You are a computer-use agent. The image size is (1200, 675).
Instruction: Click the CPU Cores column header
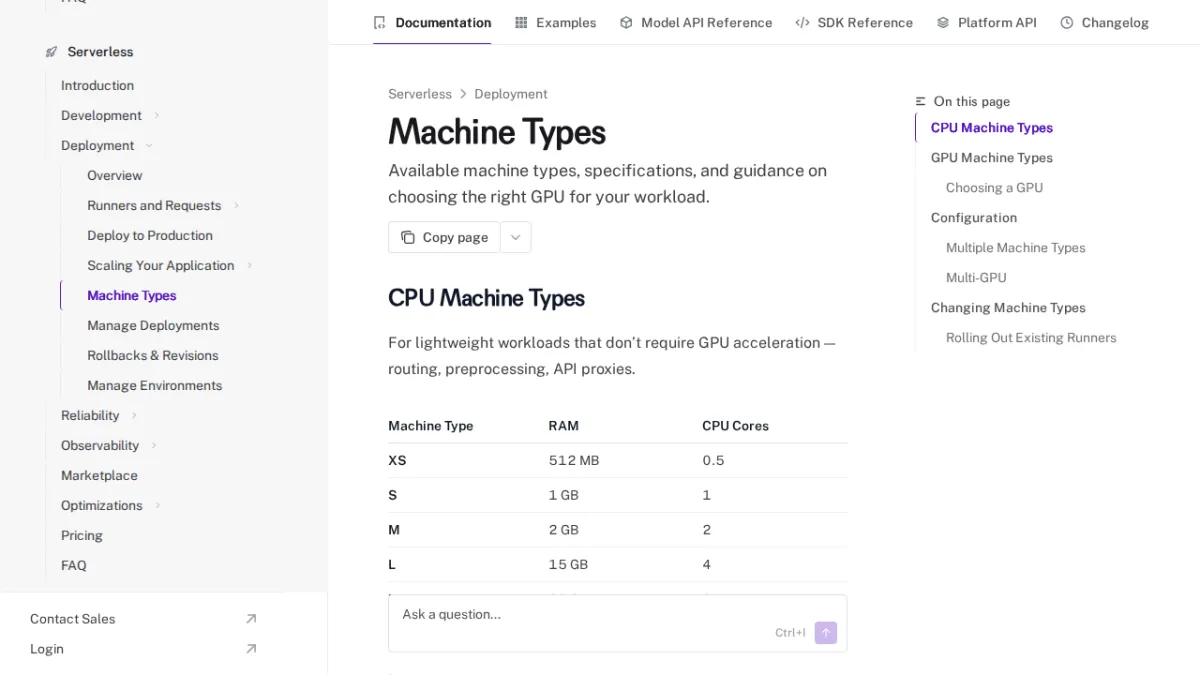pos(736,426)
